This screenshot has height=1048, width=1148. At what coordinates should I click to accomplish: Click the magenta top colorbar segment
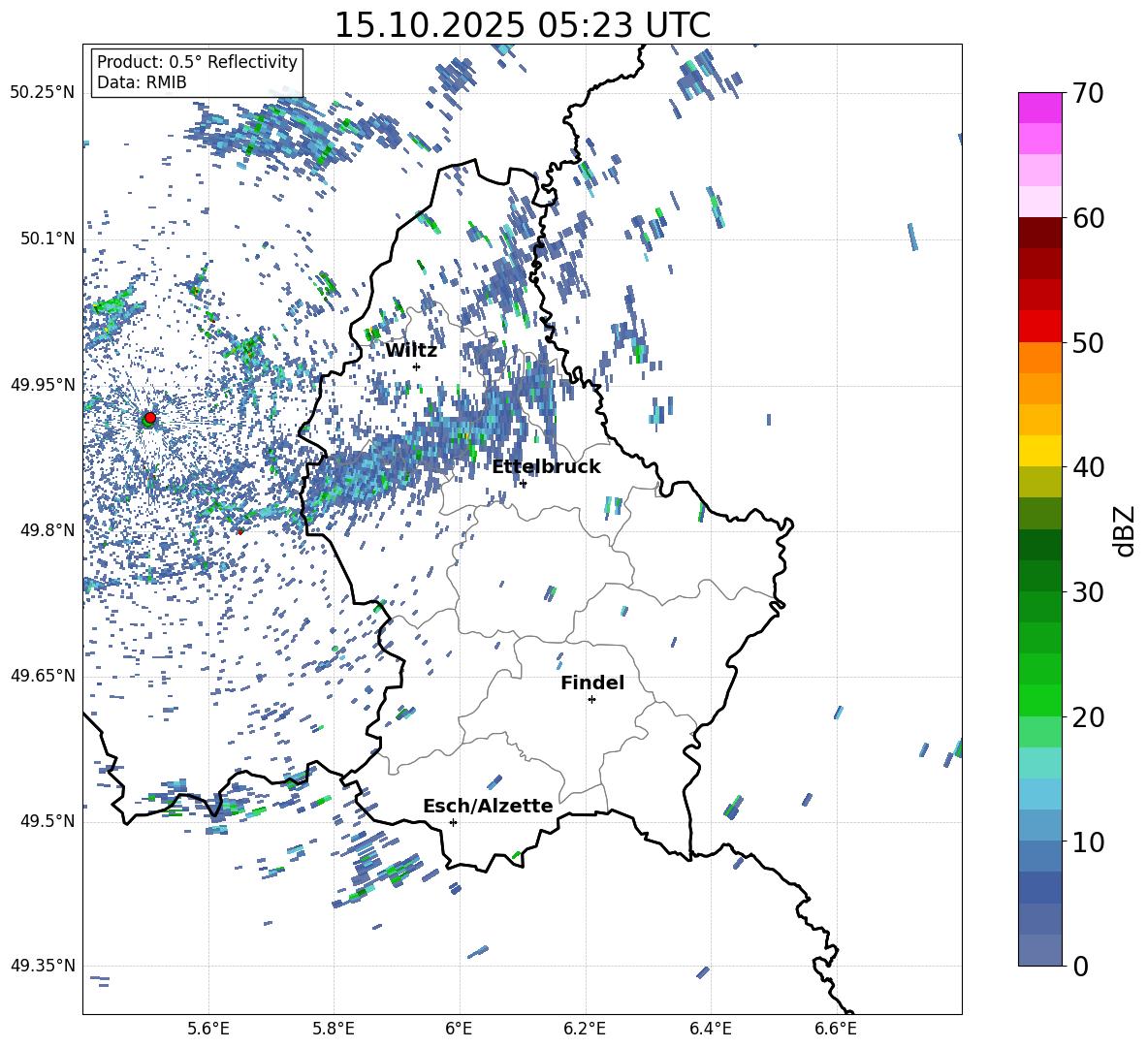pyautogui.click(x=1039, y=108)
